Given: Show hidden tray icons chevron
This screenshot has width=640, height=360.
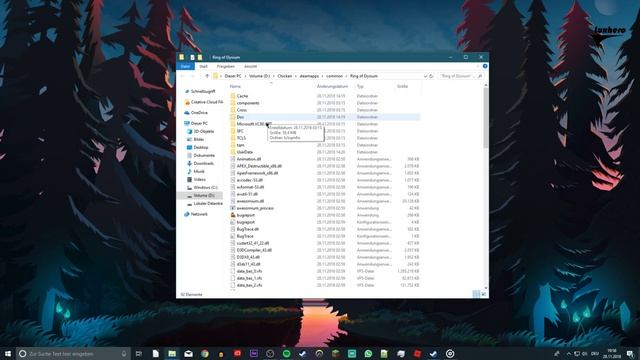Looking at the screenshot, I should 568,353.
